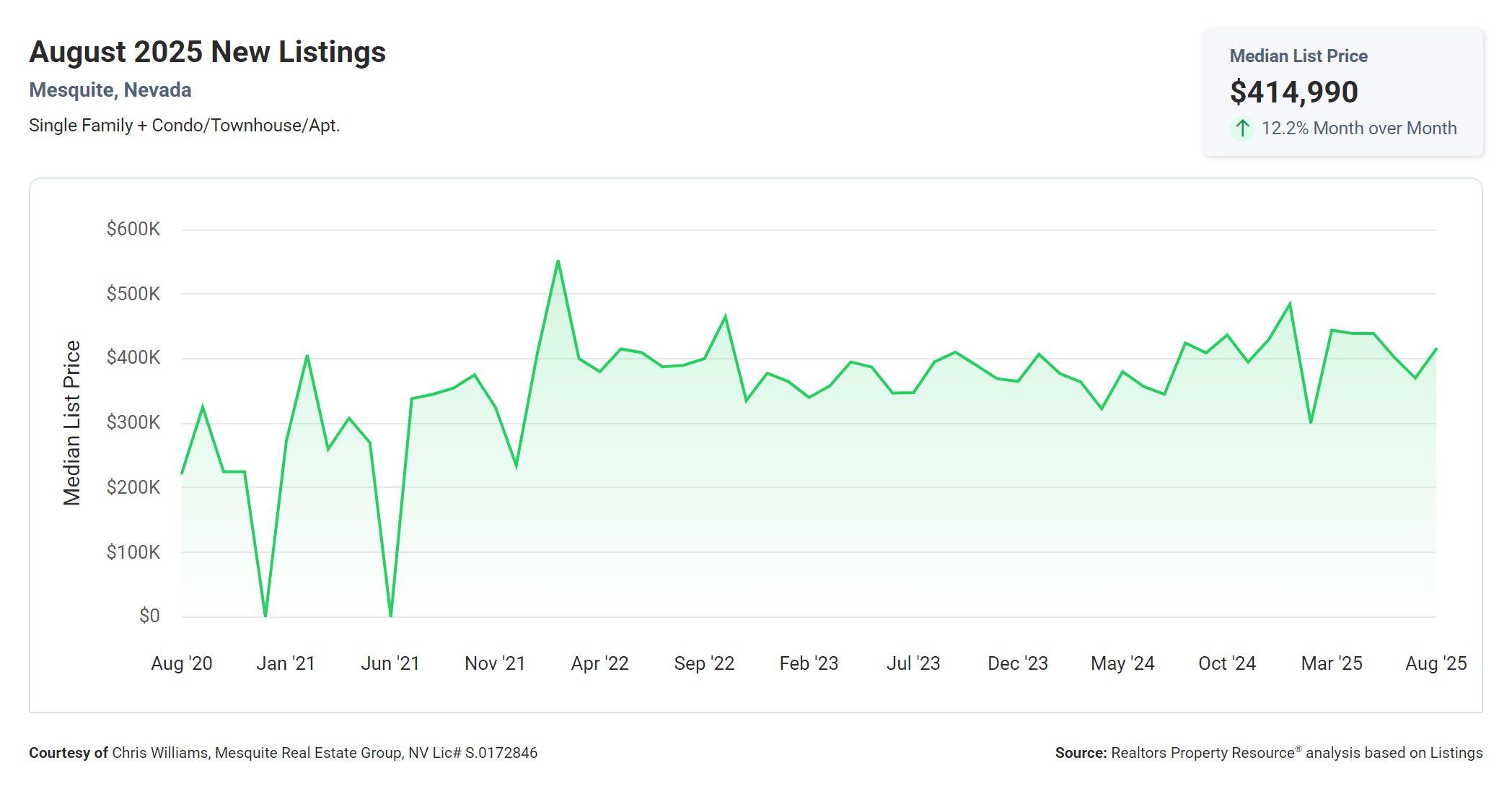This screenshot has height=794, width=1512.
Task: Click the Median List Price card heading
Action: click(x=1298, y=56)
